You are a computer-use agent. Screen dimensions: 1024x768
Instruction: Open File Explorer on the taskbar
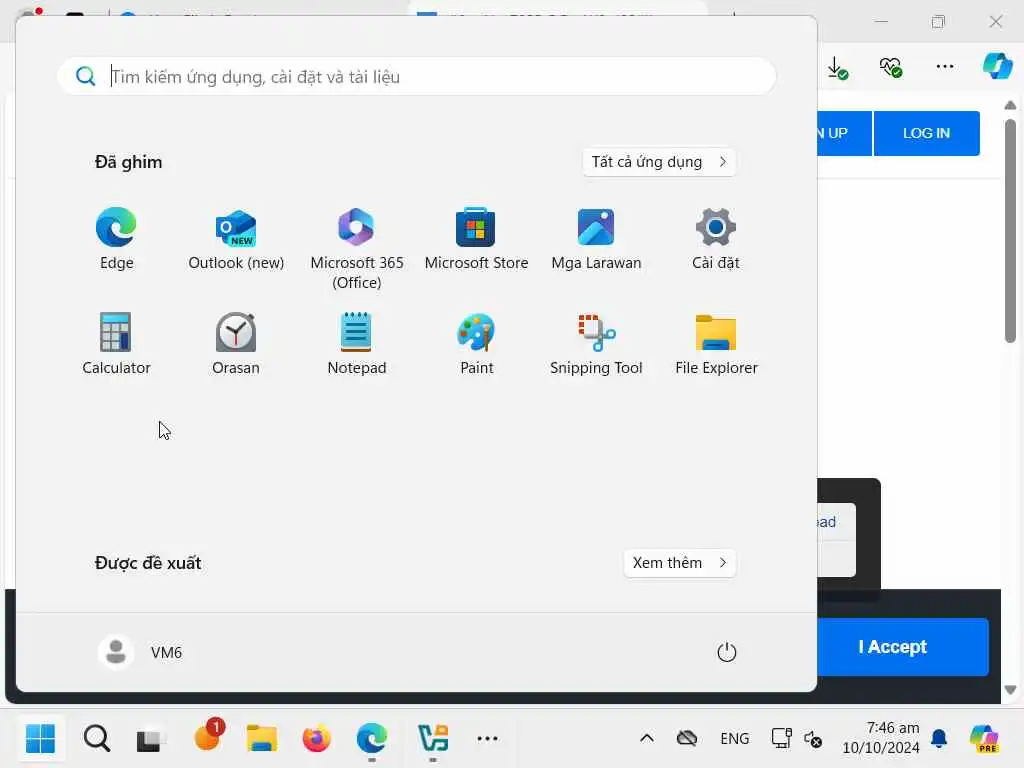pyautogui.click(x=262, y=739)
